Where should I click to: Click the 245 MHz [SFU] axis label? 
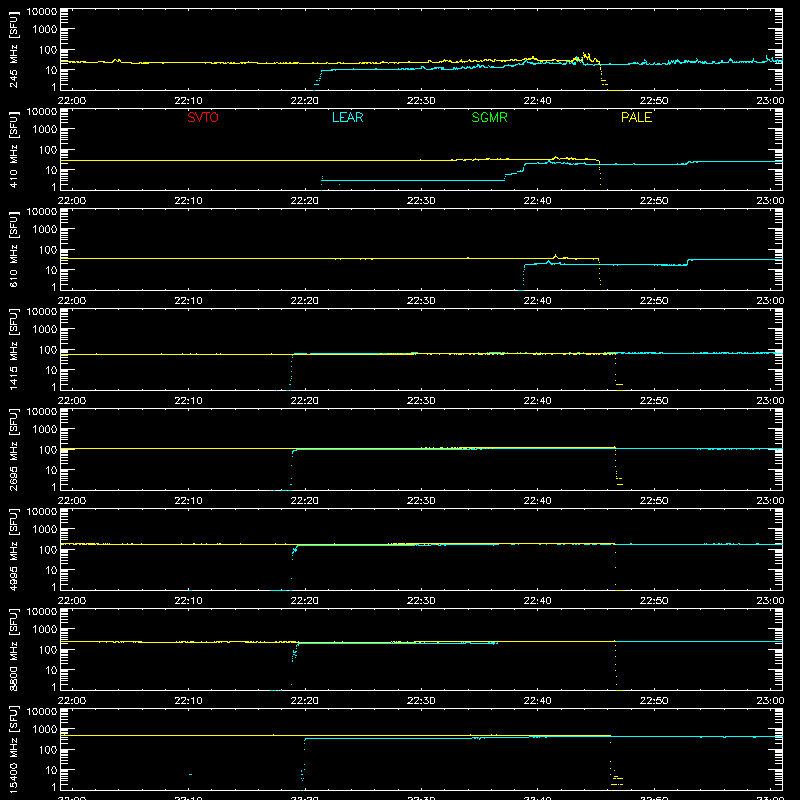14,49
